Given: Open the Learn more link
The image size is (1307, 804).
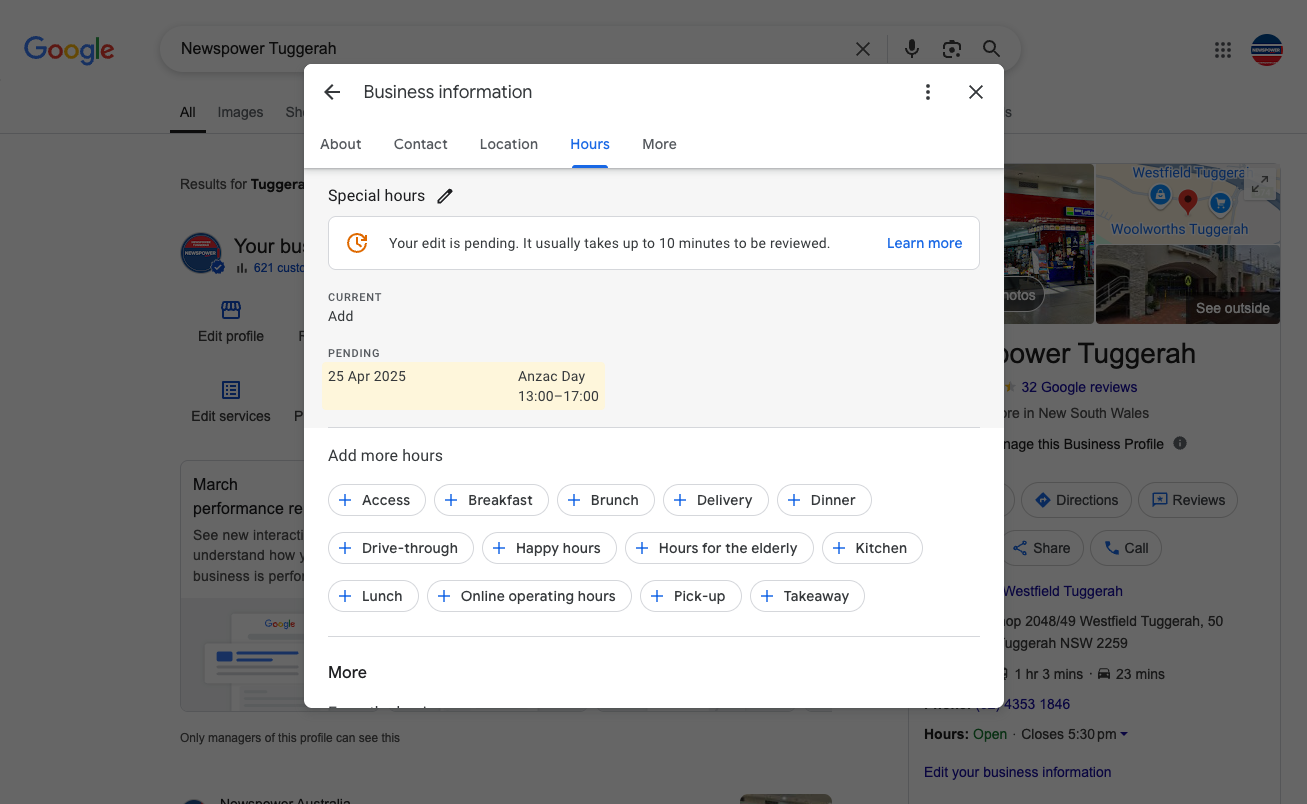Looking at the screenshot, I should [x=924, y=243].
